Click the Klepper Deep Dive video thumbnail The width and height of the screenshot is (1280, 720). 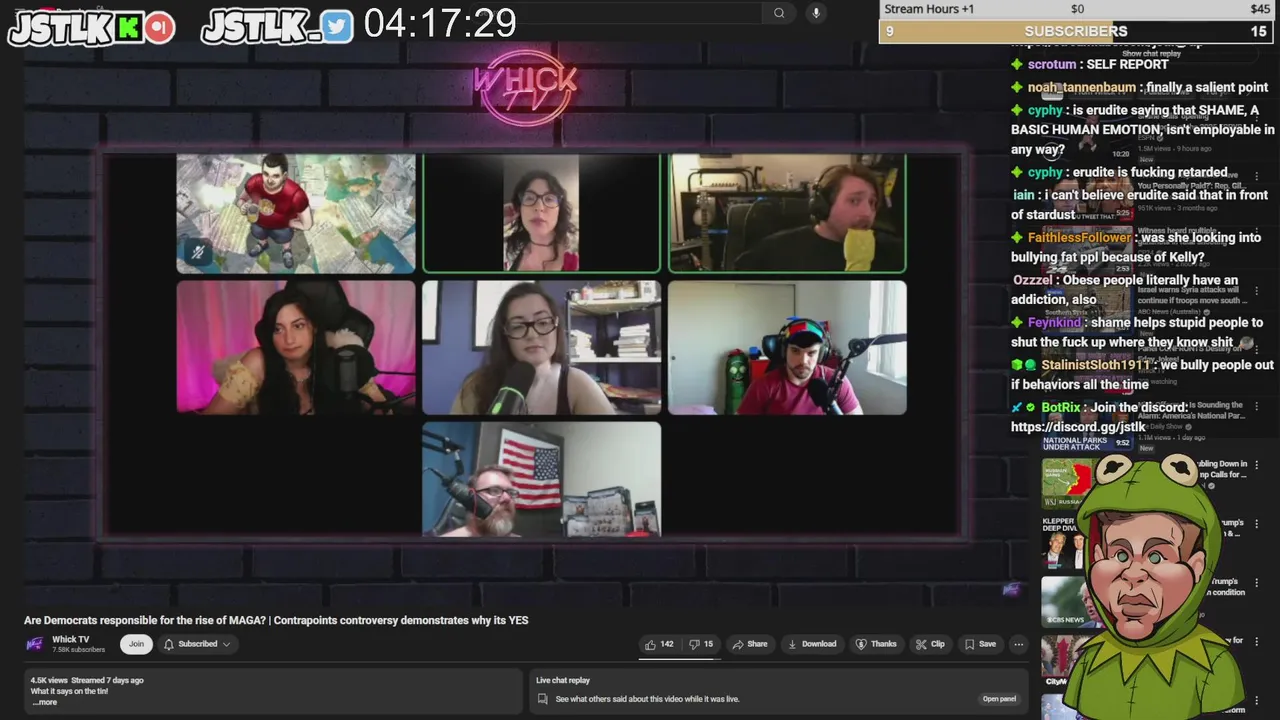(1066, 542)
